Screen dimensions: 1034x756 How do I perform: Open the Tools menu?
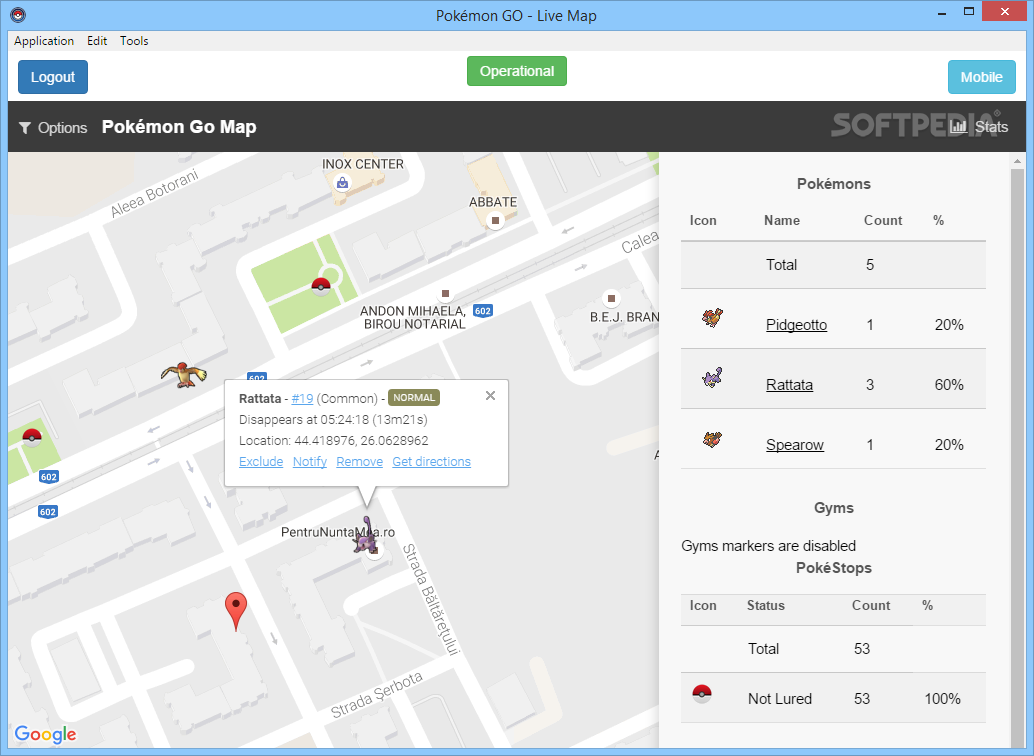[x=134, y=41]
